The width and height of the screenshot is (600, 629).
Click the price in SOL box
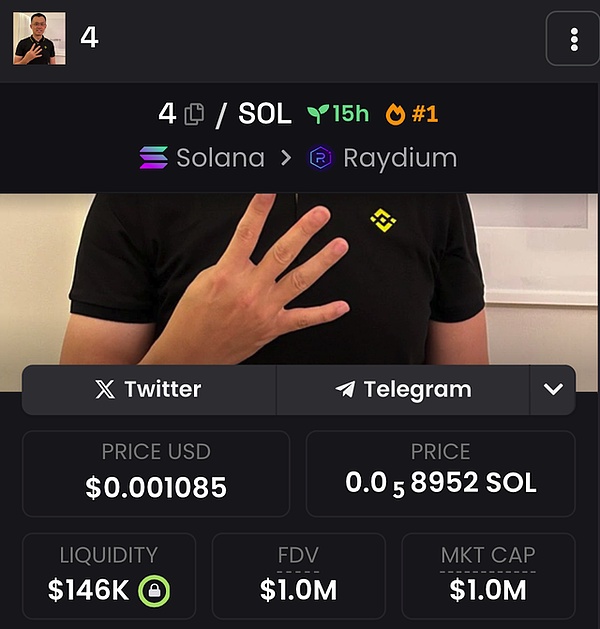pyautogui.click(x=441, y=473)
